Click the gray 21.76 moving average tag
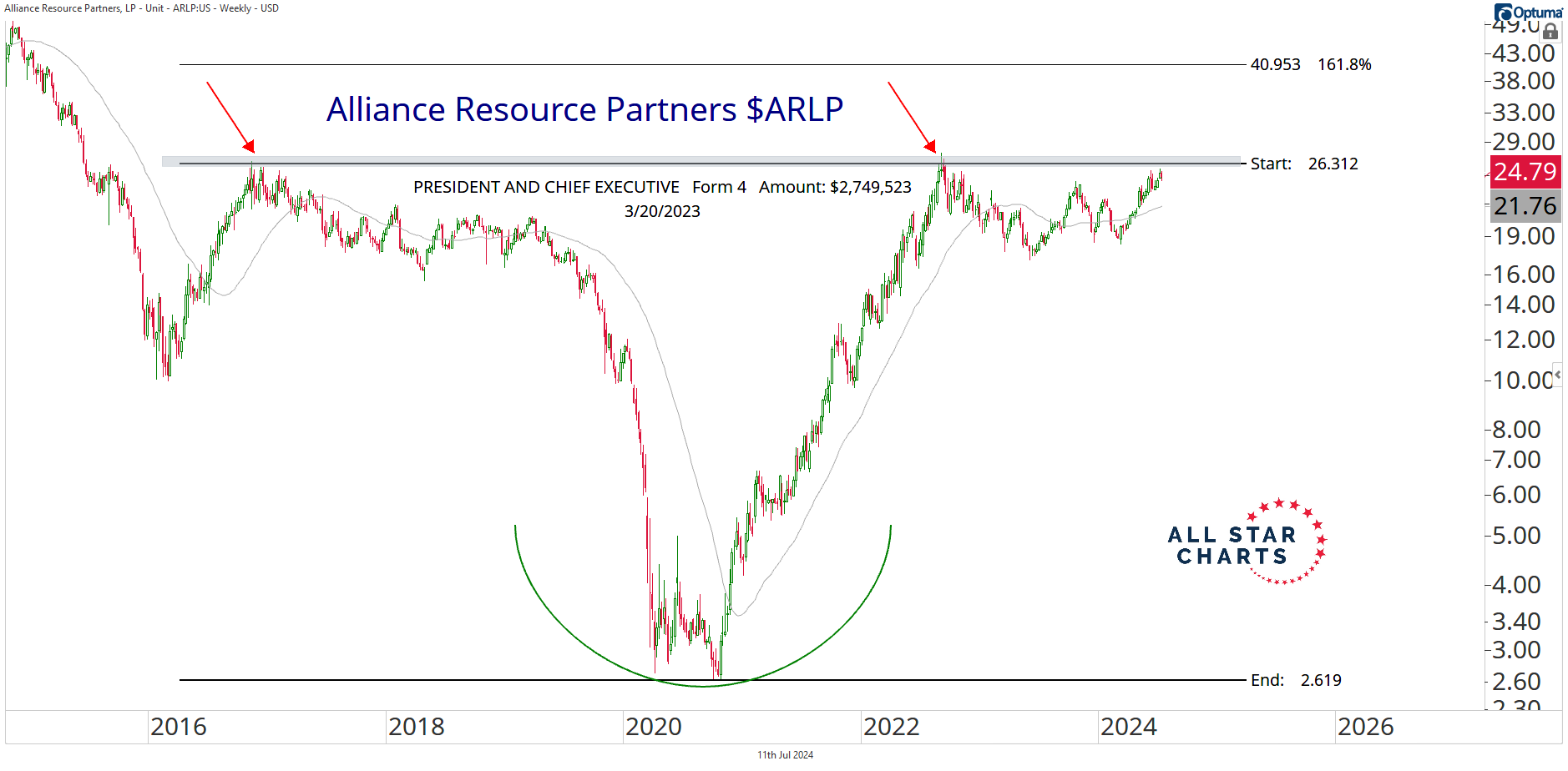Viewport: 1568px width, 771px height. point(1525,206)
